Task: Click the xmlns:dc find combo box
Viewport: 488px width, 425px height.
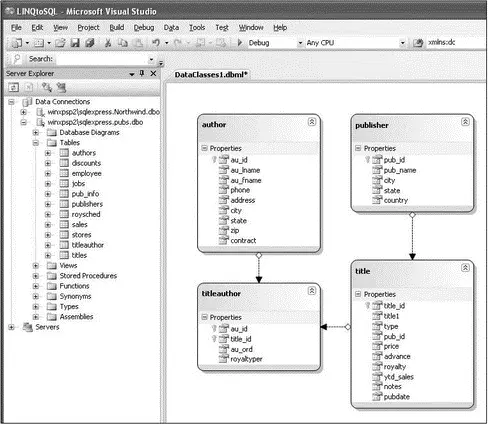Action: pyautogui.click(x=456, y=42)
